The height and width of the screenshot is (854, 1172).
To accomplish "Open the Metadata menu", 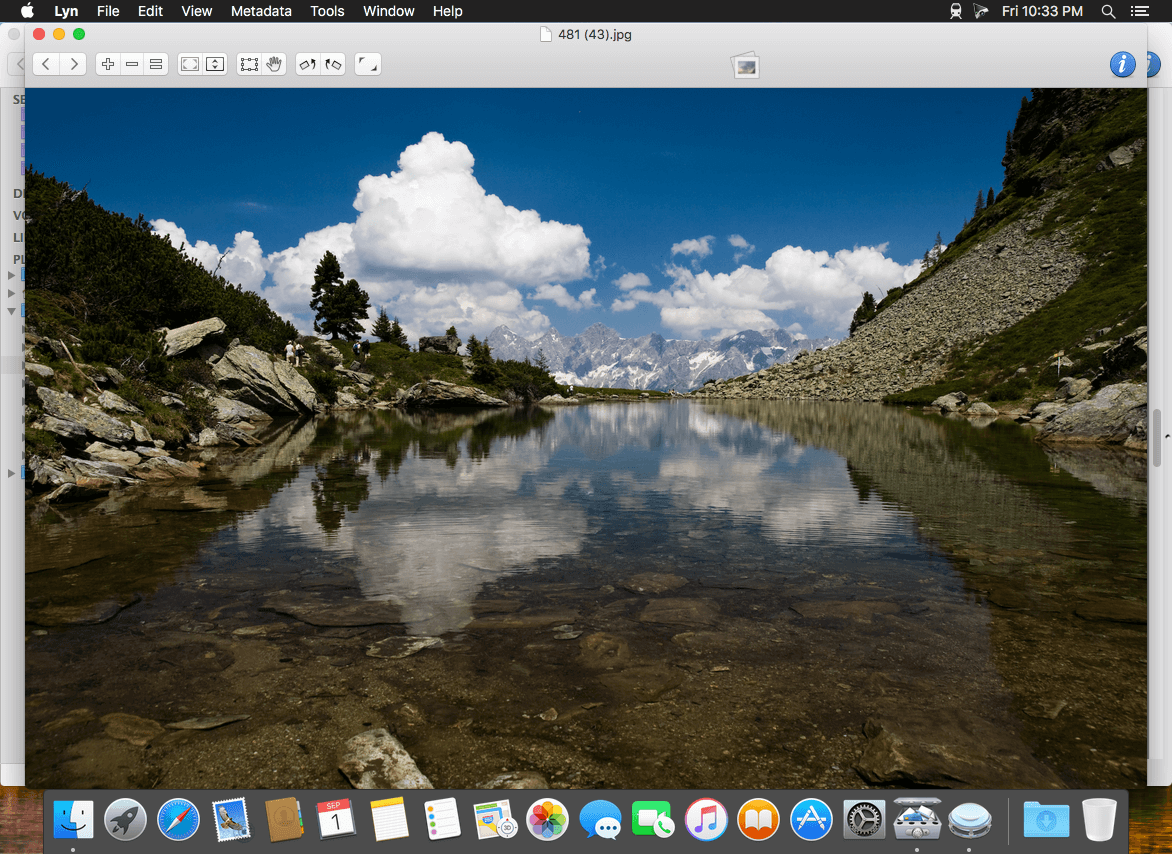I will 261,11.
